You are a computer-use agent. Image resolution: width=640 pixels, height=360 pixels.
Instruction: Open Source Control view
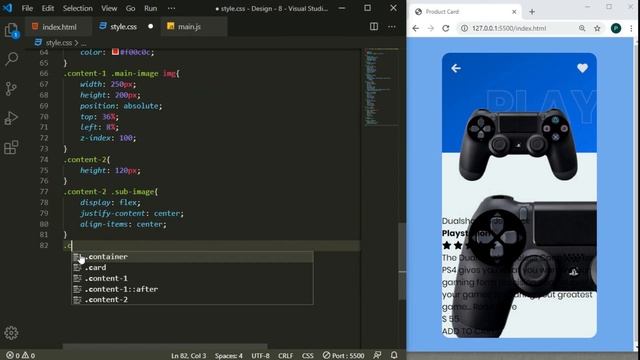[11, 89]
